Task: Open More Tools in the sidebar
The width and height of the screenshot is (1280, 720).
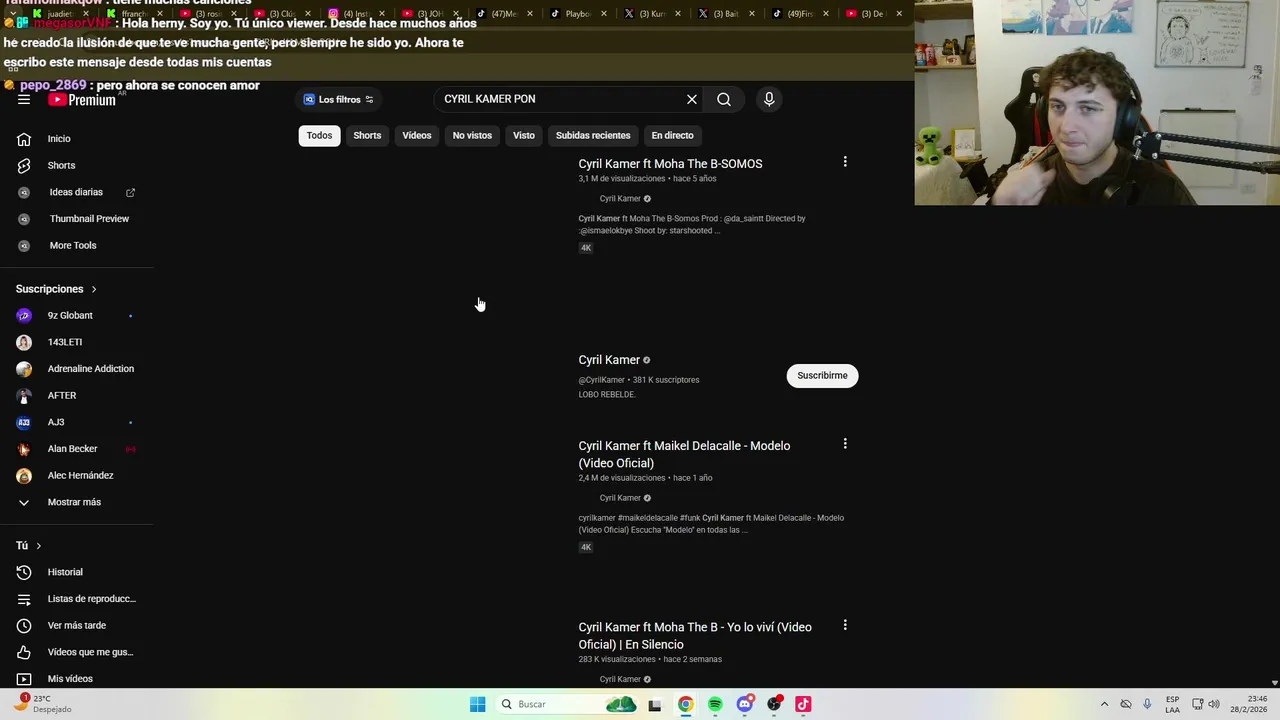Action: (x=73, y=245)
